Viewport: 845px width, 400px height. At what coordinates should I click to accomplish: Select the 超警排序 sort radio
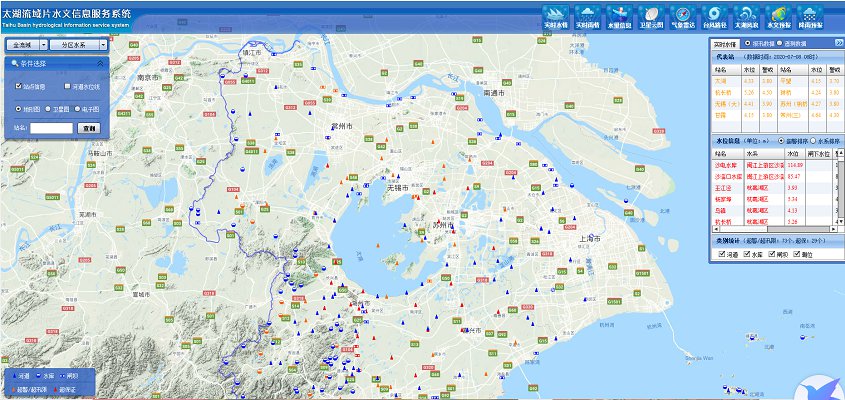(781, 140)
